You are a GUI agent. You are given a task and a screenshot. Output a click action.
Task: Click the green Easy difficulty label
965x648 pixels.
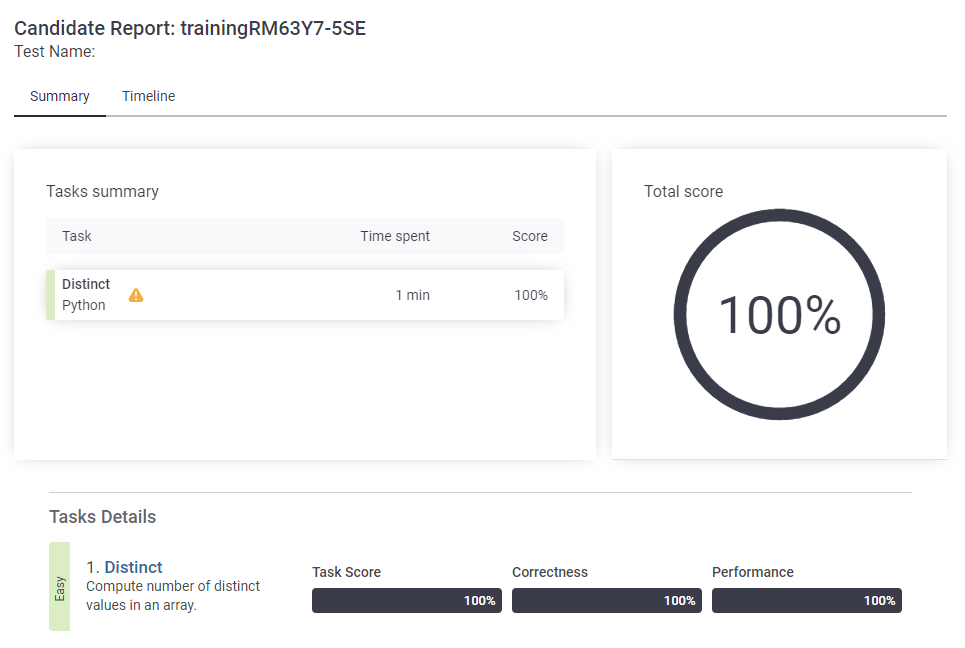click(x=60, y=586)
